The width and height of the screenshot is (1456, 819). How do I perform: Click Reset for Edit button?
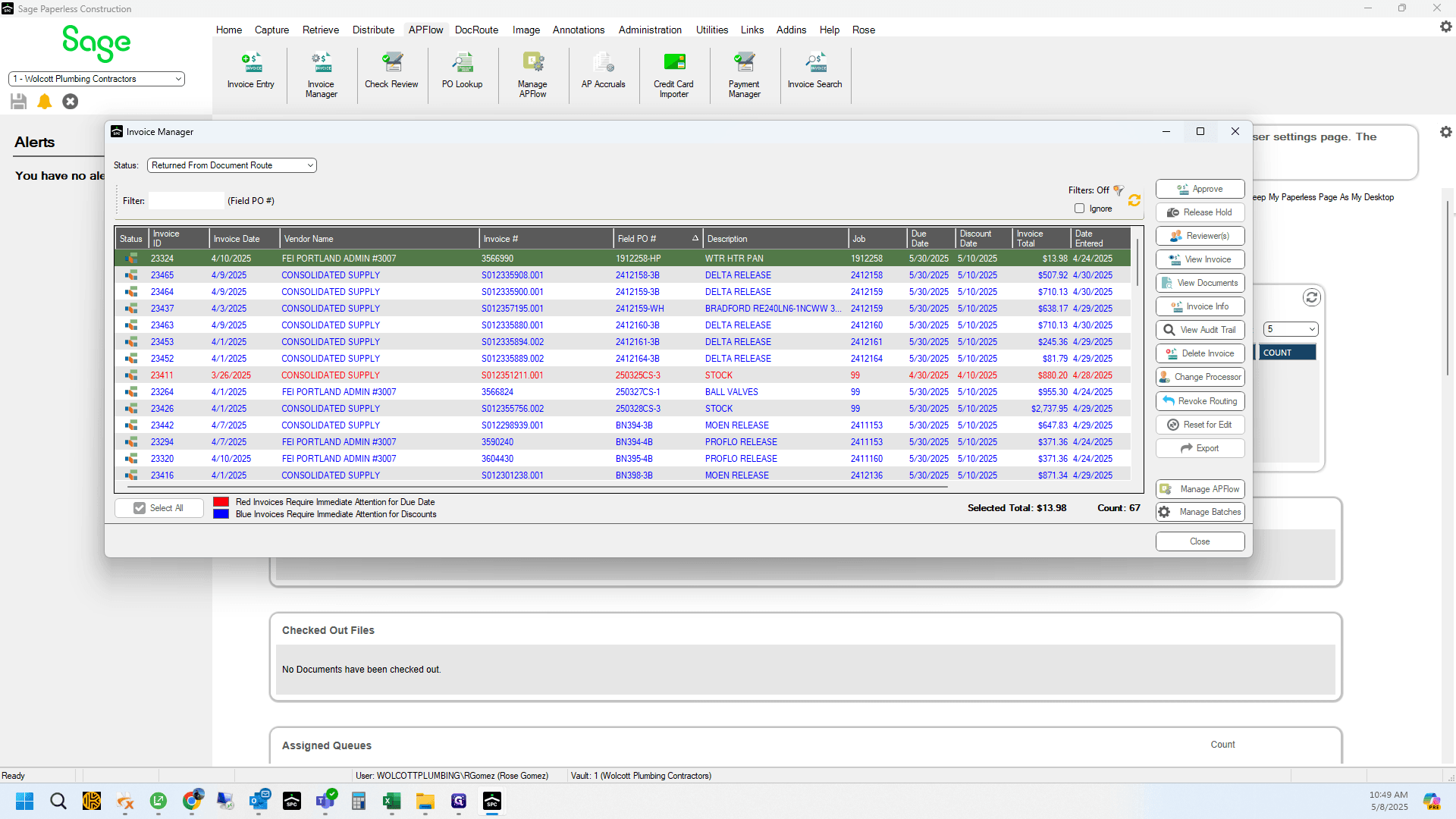point(1200,425)
